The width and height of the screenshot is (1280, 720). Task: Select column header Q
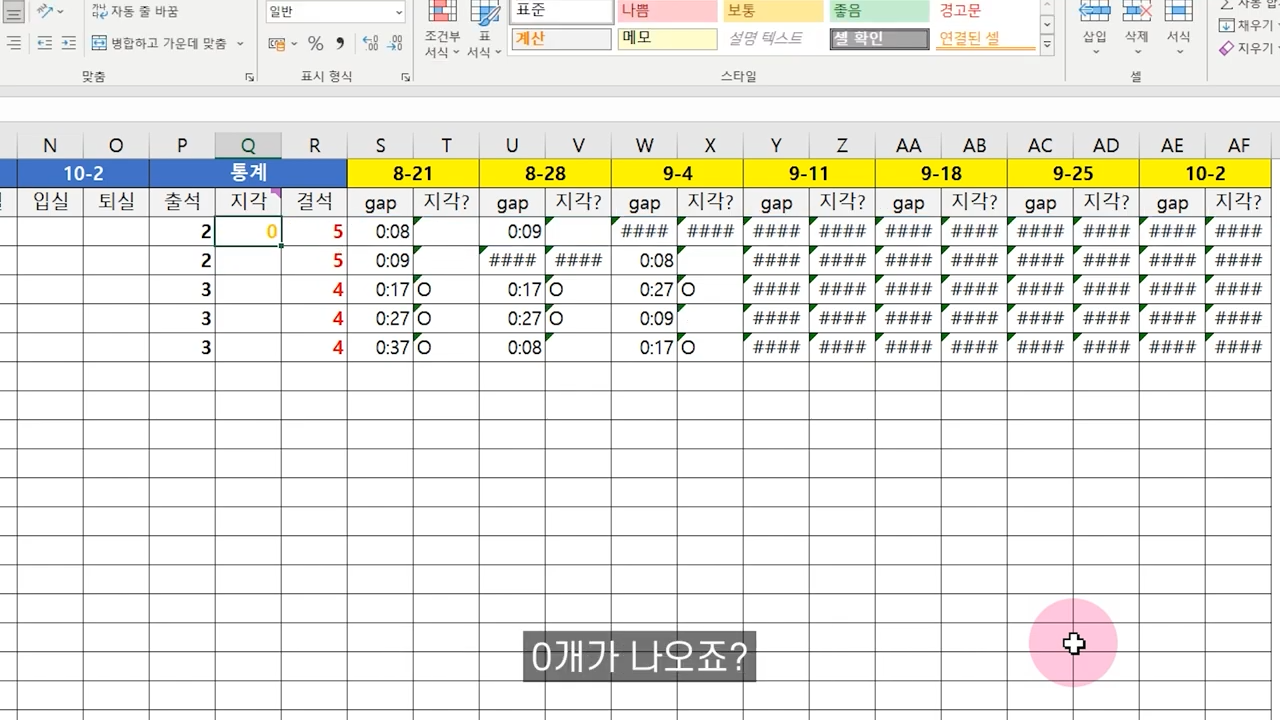click(248, 146)
